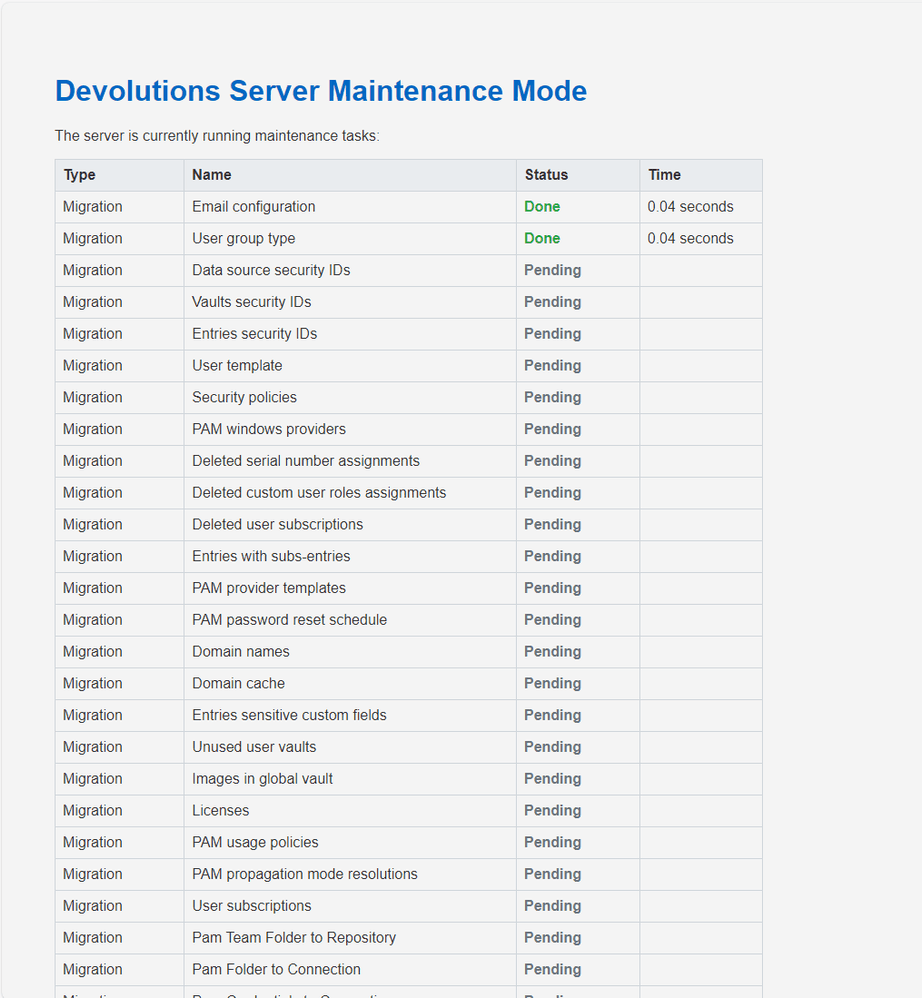The image size is (922, 998).
Task: Select "Pending" for PAM usage policies
Action: 552,843
